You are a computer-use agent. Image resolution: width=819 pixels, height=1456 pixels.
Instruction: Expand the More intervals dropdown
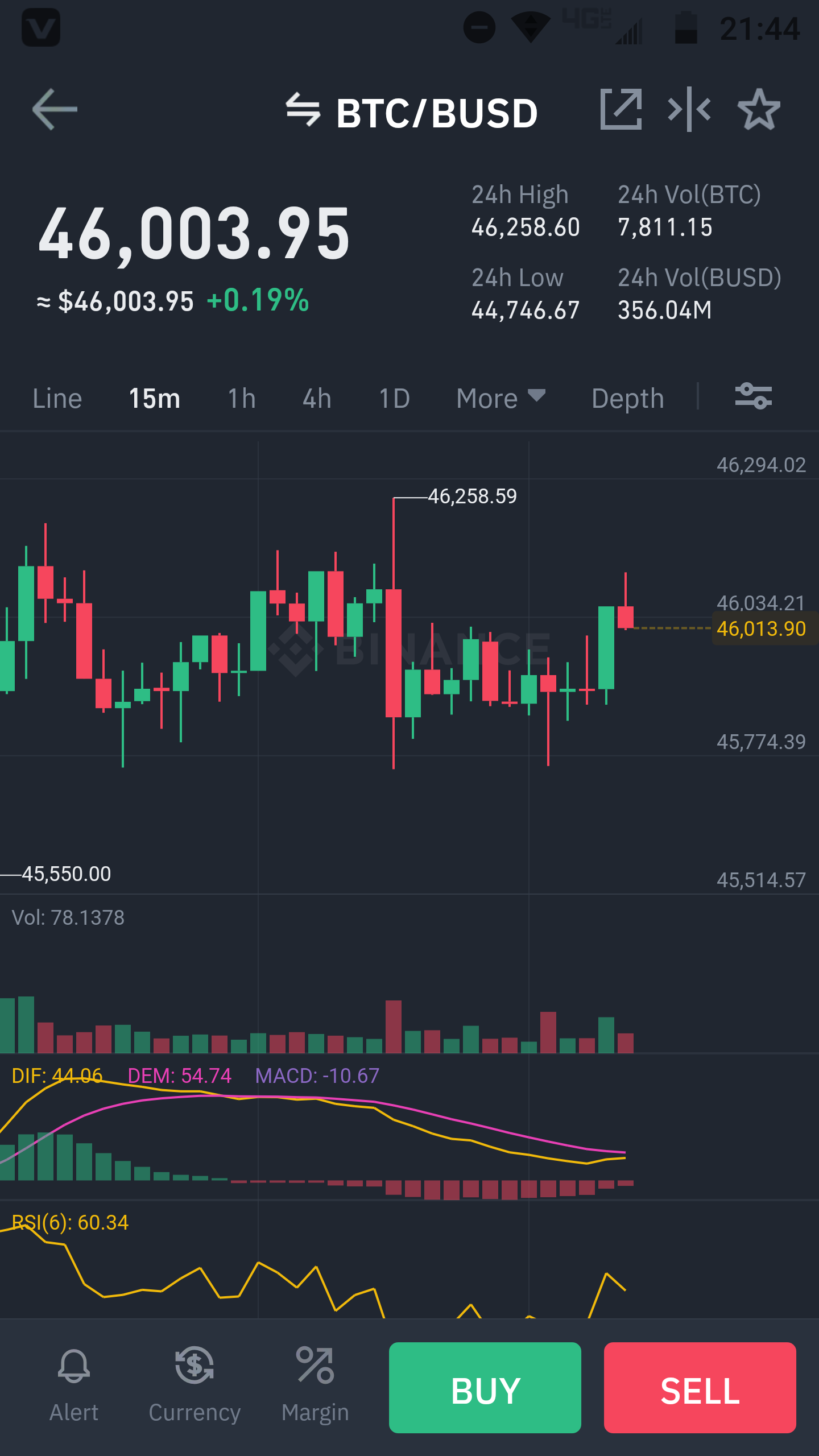[x=501, y=398]
